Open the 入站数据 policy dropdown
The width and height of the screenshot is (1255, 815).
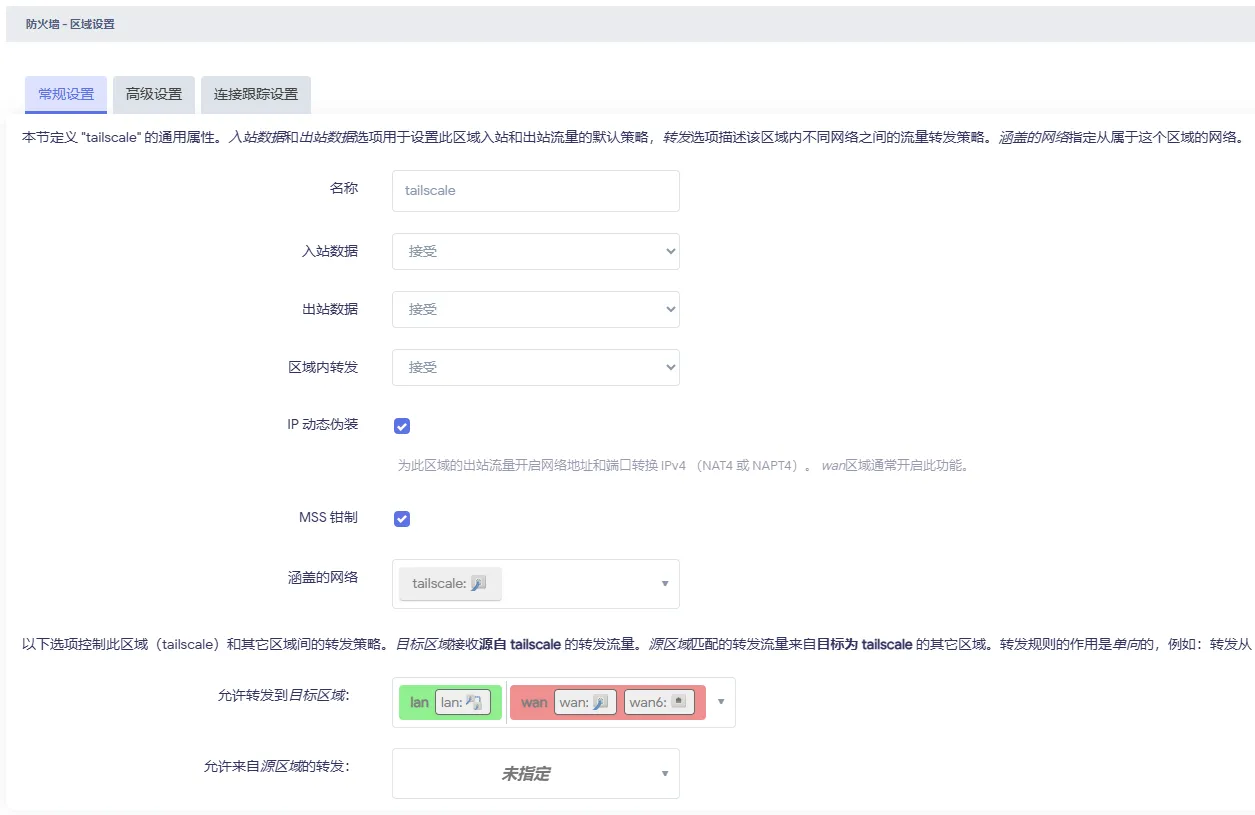(x=535, y=252)
